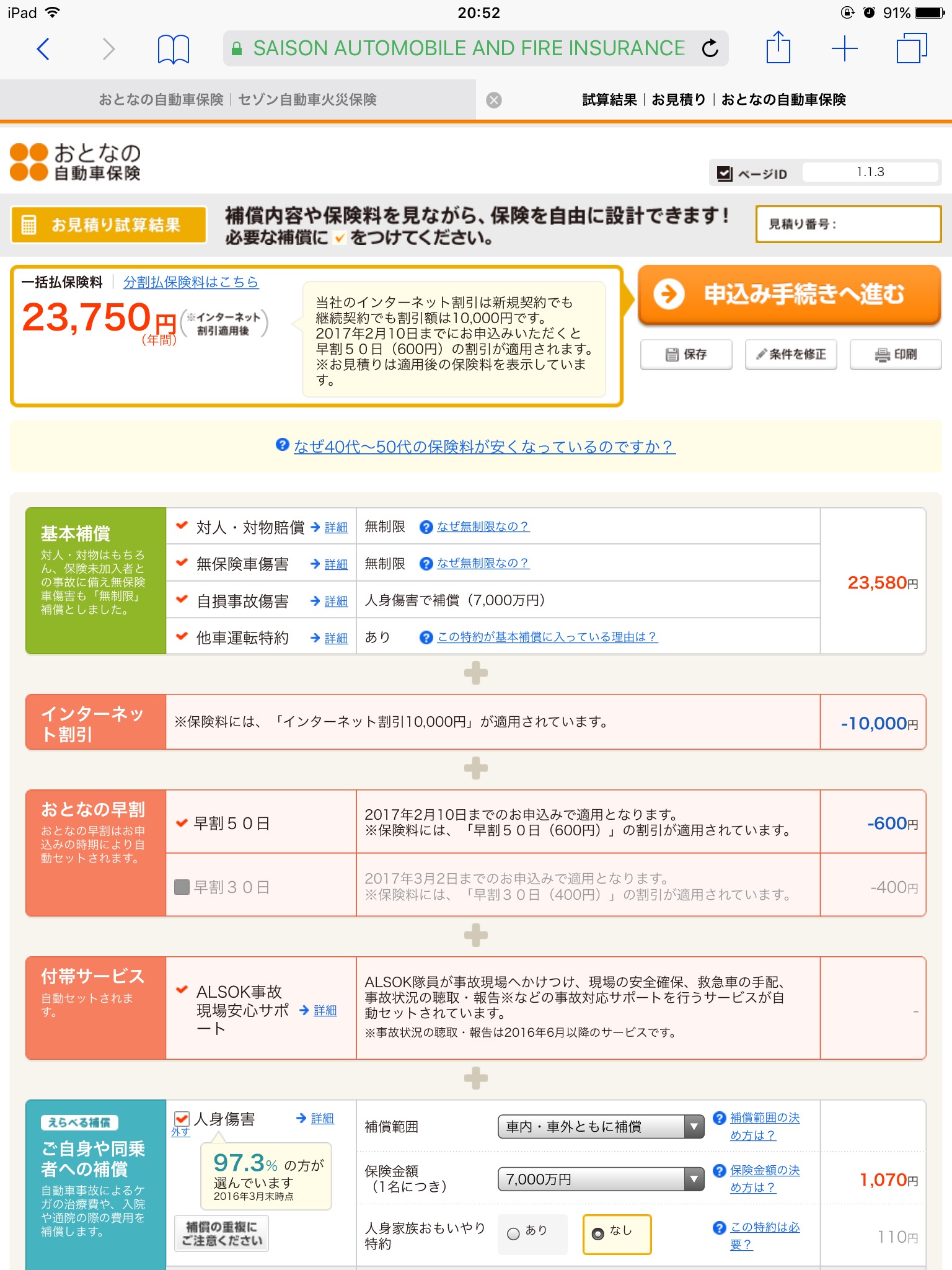Tap the alarm clock icon in the status bar
This screenshot has height=1270, width=952.
point(869,12)
